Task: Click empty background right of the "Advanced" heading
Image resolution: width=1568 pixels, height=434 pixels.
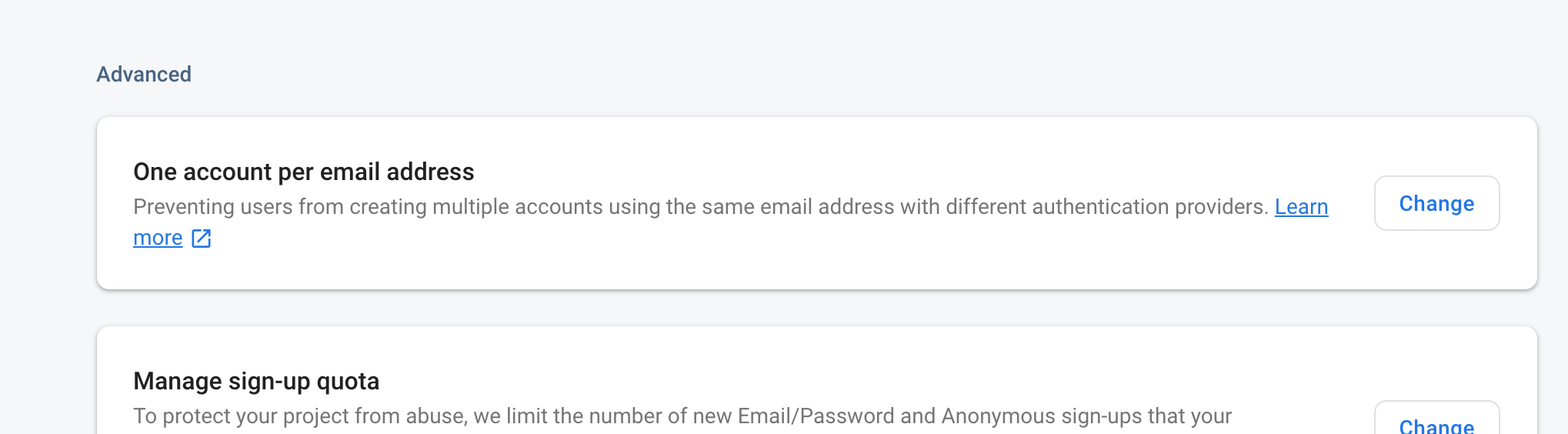Action: [769, 75]
